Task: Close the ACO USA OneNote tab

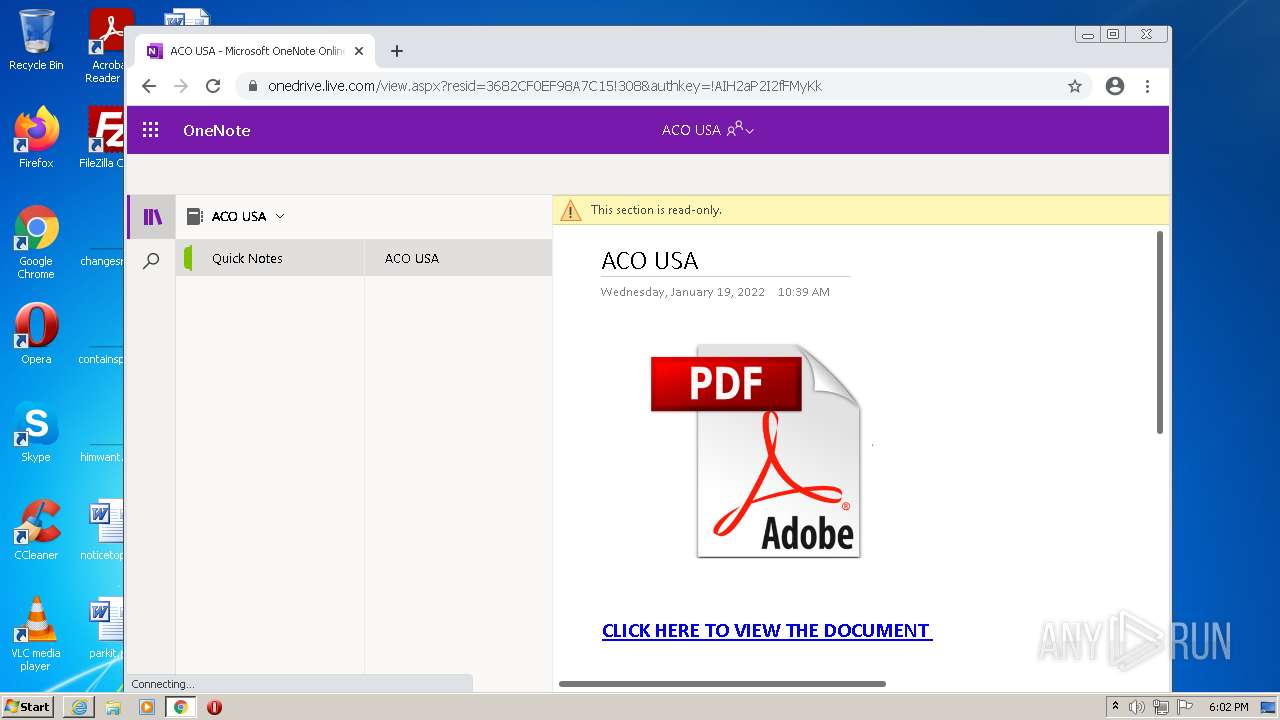Action: pos(359,51)
